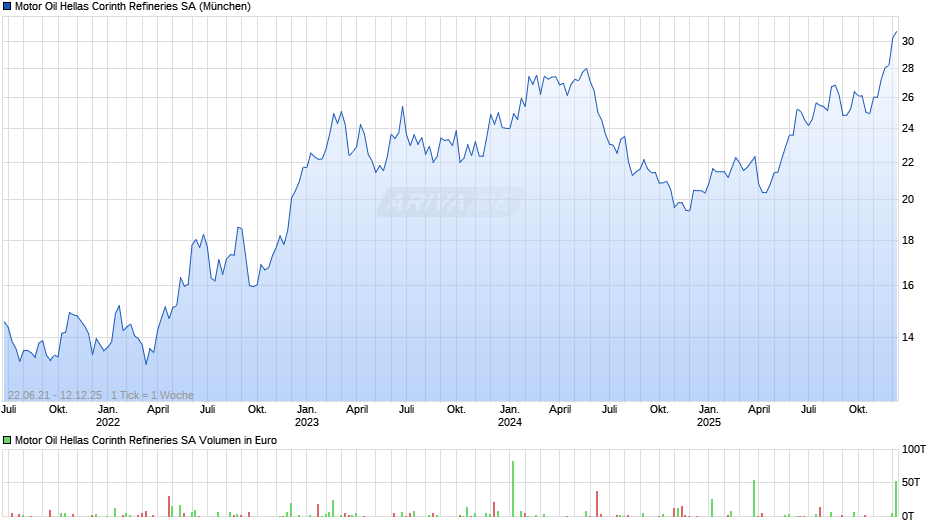The width and height of the screenshot is (940, 526).
Task: Click the green legend square beside the Volumen title
Action: tap(7, 440)
